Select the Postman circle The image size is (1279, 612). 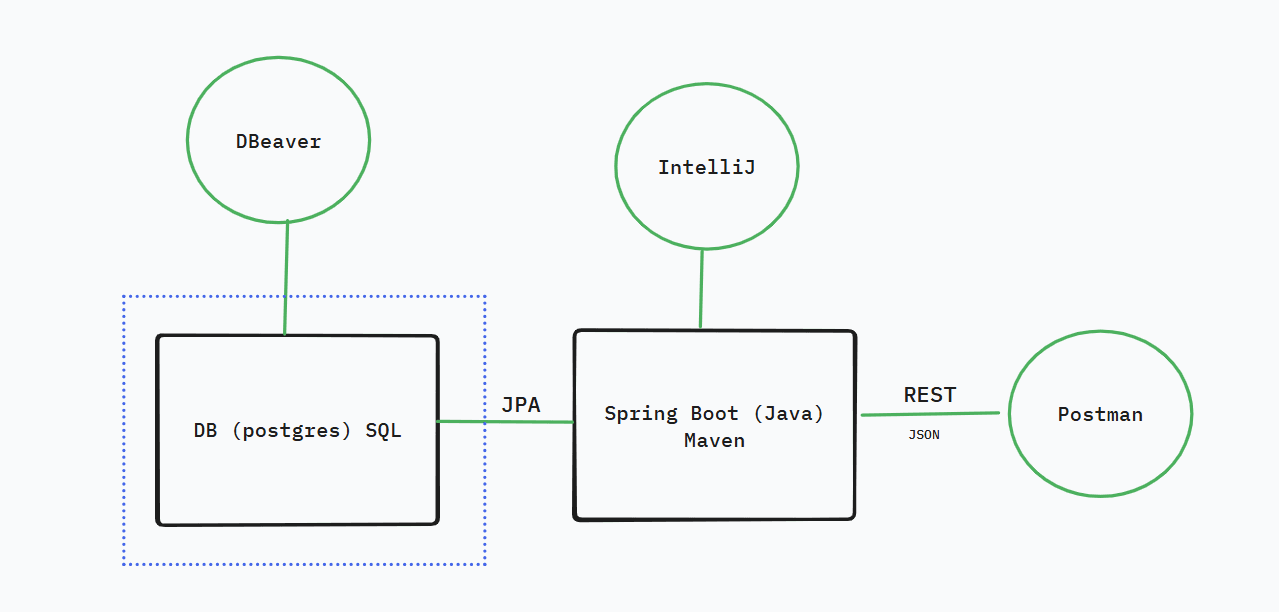(x=1100, y=413)
